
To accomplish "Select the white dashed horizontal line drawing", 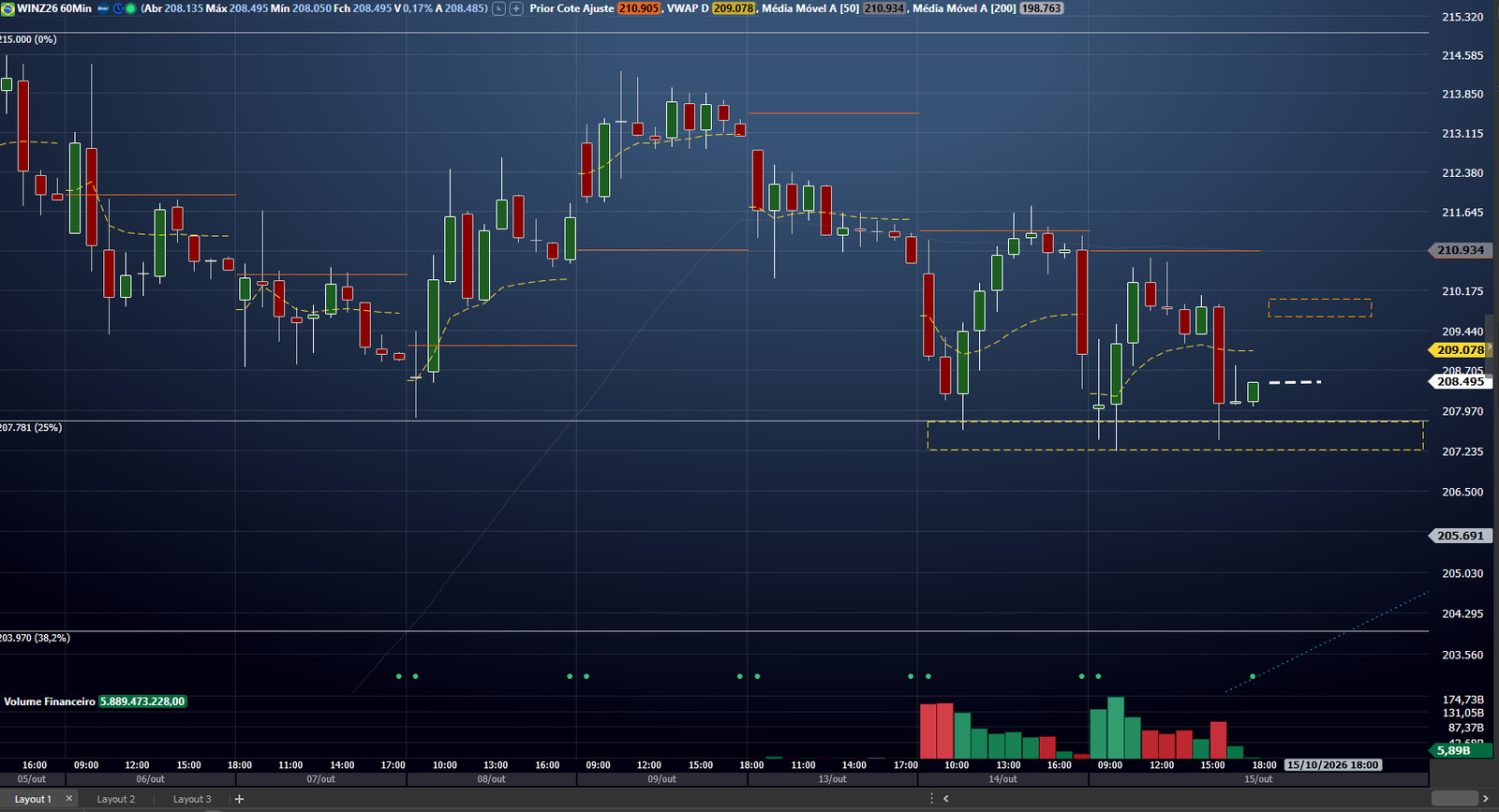I will pos(1295,382).
